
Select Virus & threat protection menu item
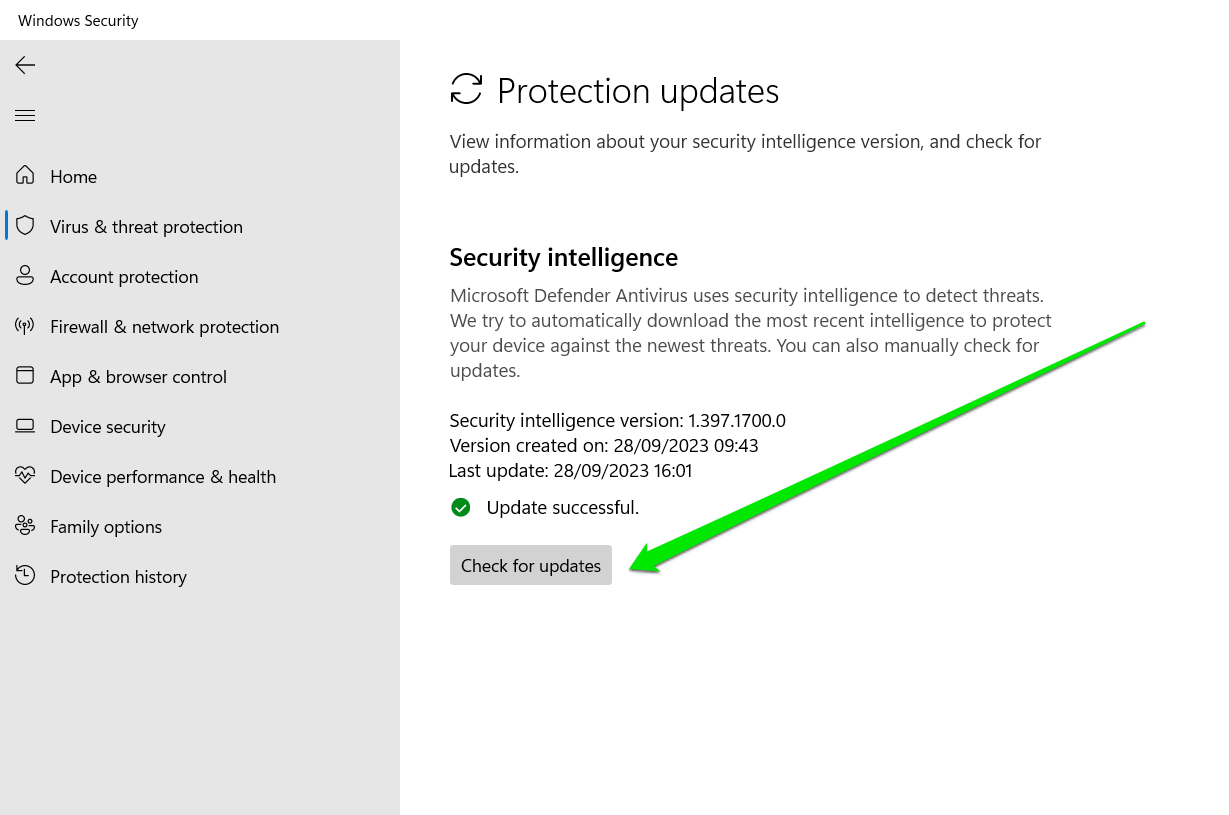(x=146, y=227)
